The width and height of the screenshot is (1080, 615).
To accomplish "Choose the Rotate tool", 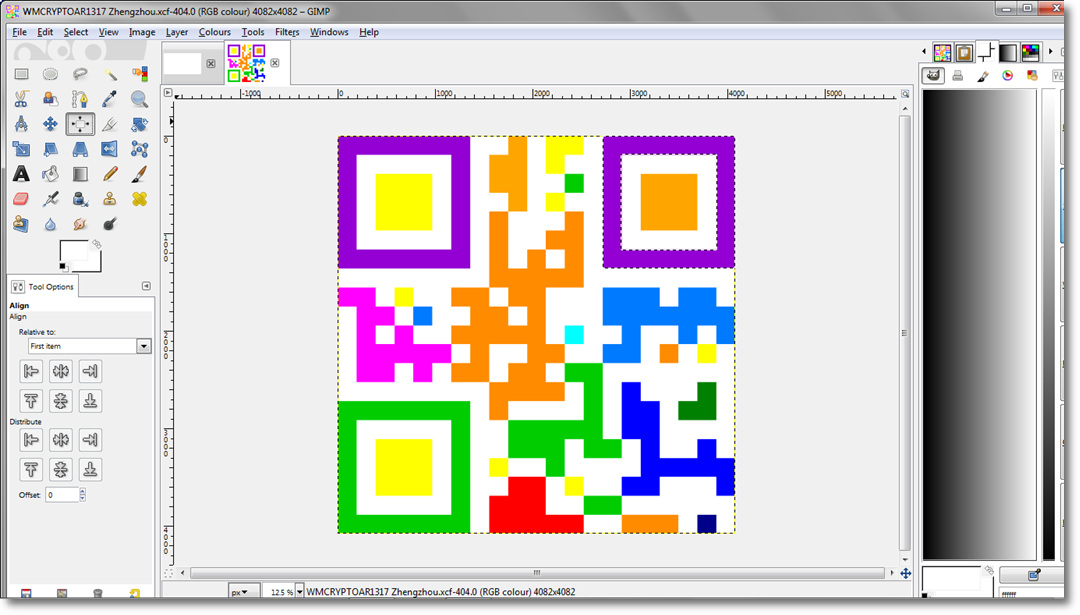I will tap(140, 124).
